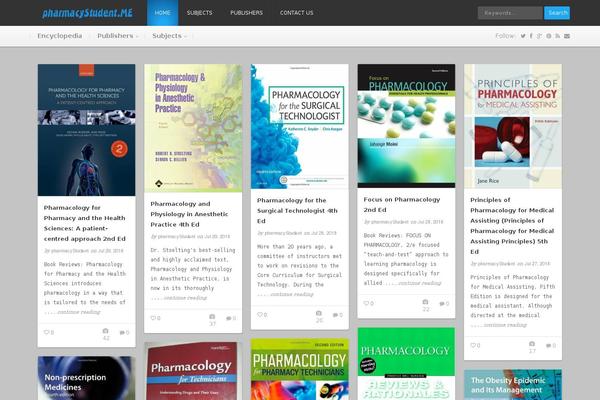This screenshot has width=600, height=400.
Task: Open the Pinterest follow icon
Action: (549, 36)
